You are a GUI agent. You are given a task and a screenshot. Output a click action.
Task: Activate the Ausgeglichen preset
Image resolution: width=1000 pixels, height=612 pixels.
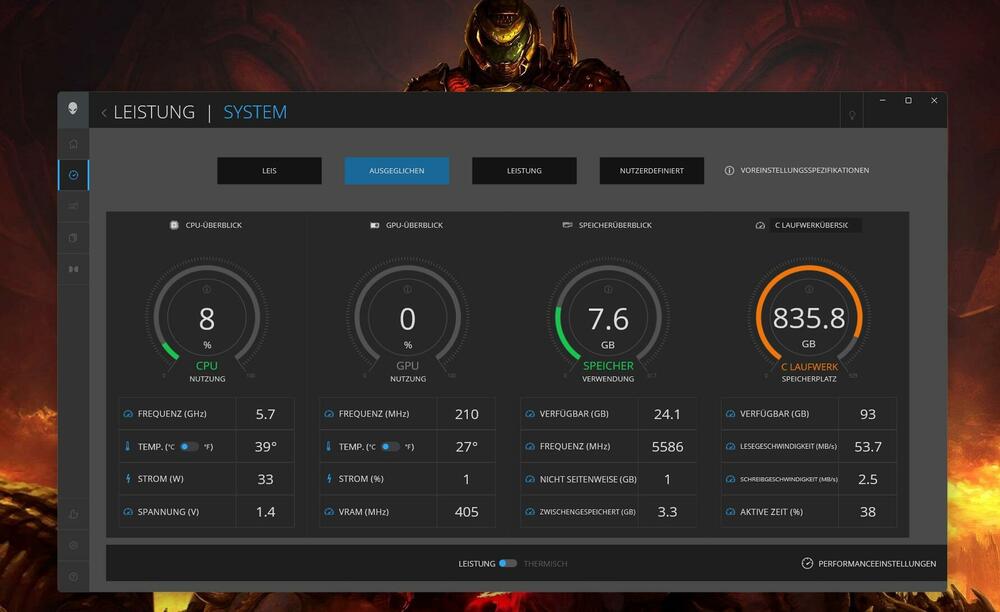point(397,171)
